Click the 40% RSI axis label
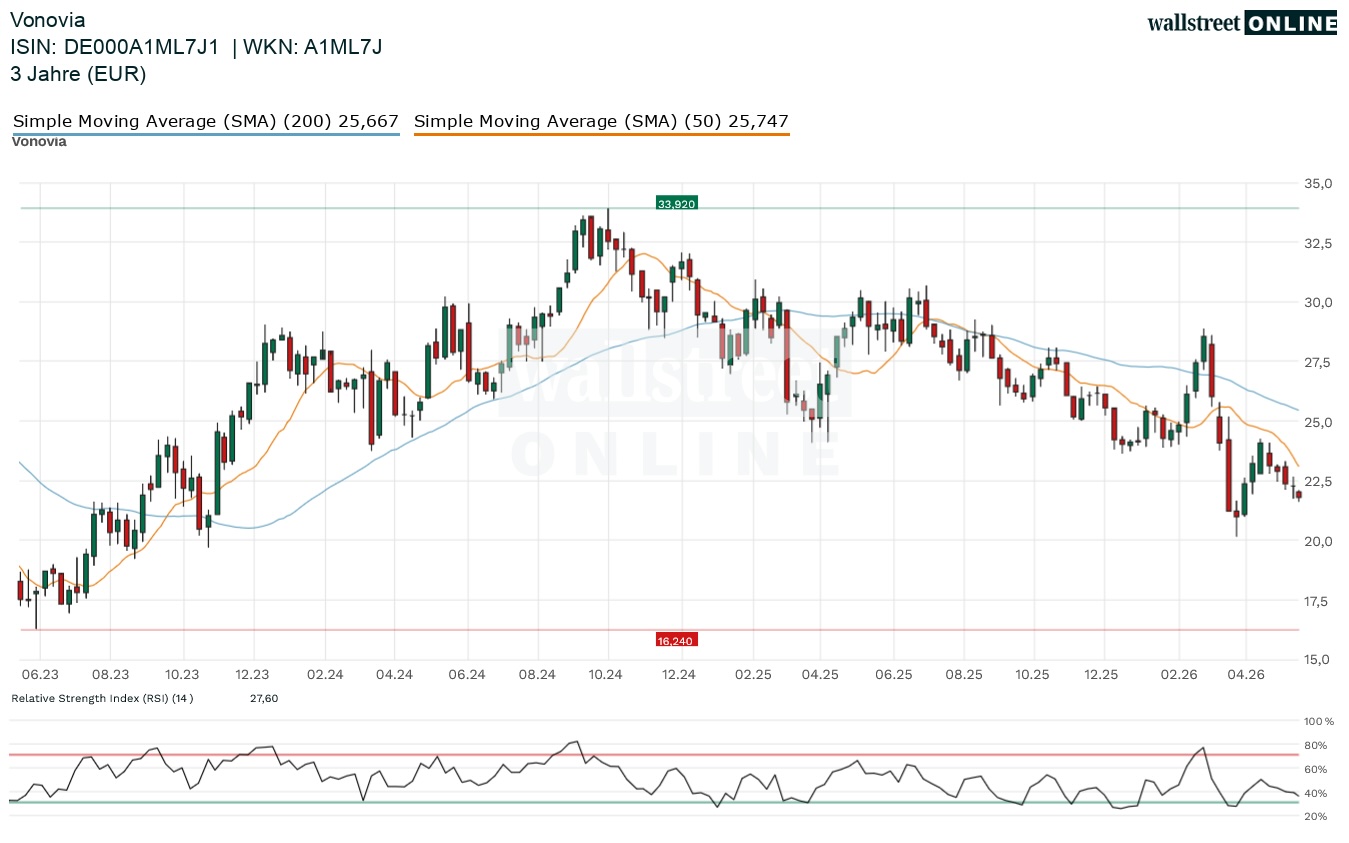This screenshot has width=1349, height=843. [x=1315, y=793]
